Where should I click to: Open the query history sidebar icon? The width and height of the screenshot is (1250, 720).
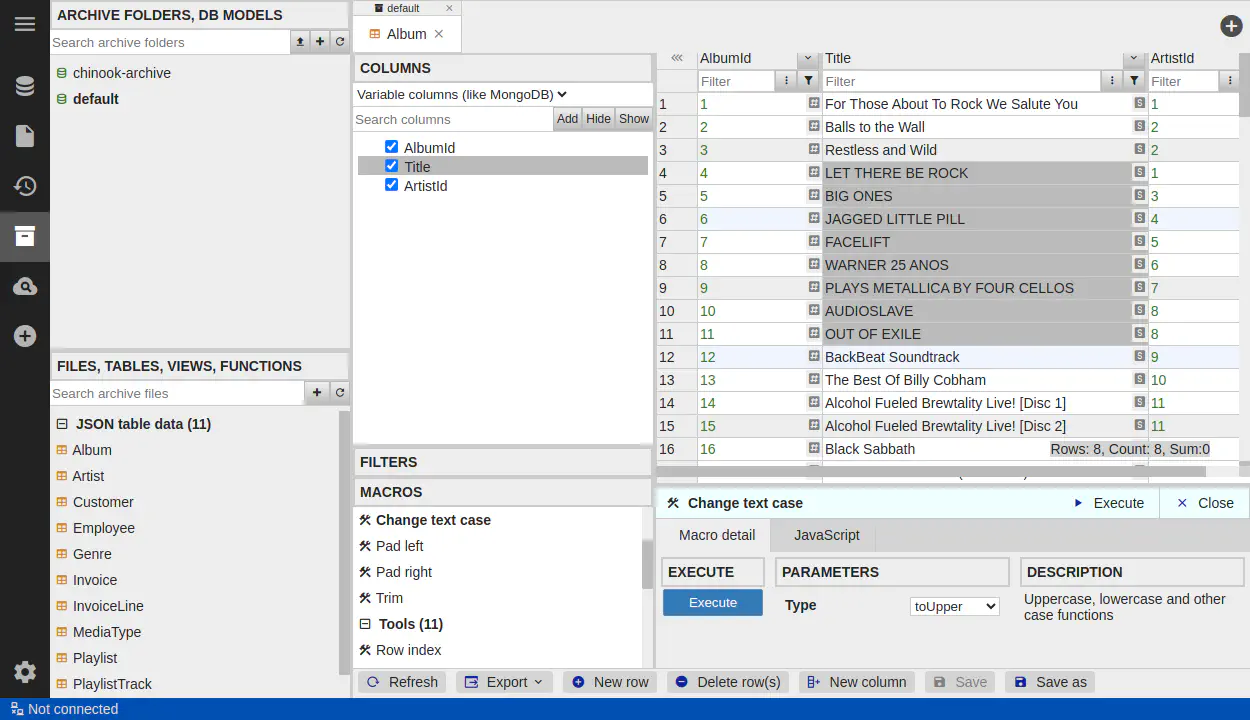(x=25, y=186)
